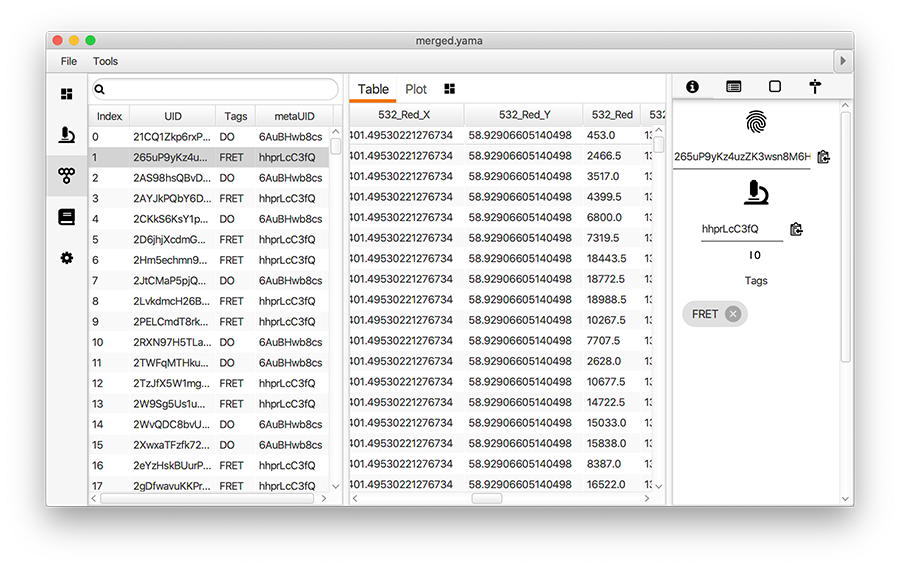Sort by Tags column header
The height and width of the screenshot is (567, 900).
tap(235, 116)
